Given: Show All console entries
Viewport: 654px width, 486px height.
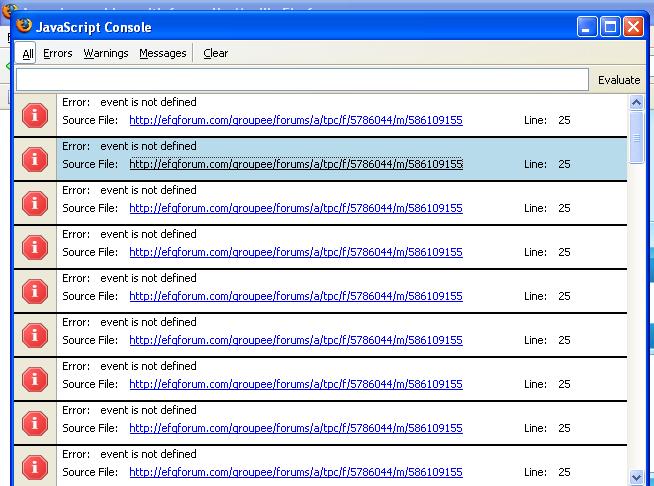Looking at the screenshot, I should (28, 53).
